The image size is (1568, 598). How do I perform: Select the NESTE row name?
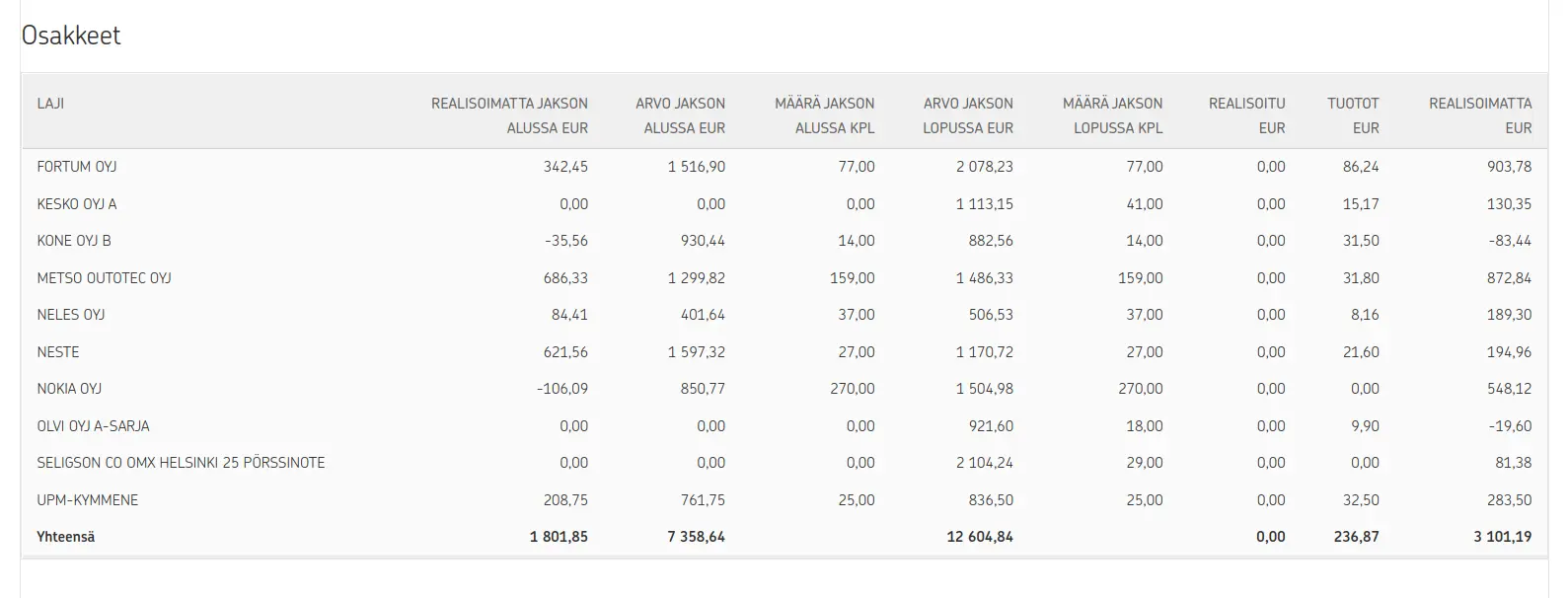point(58,352)
